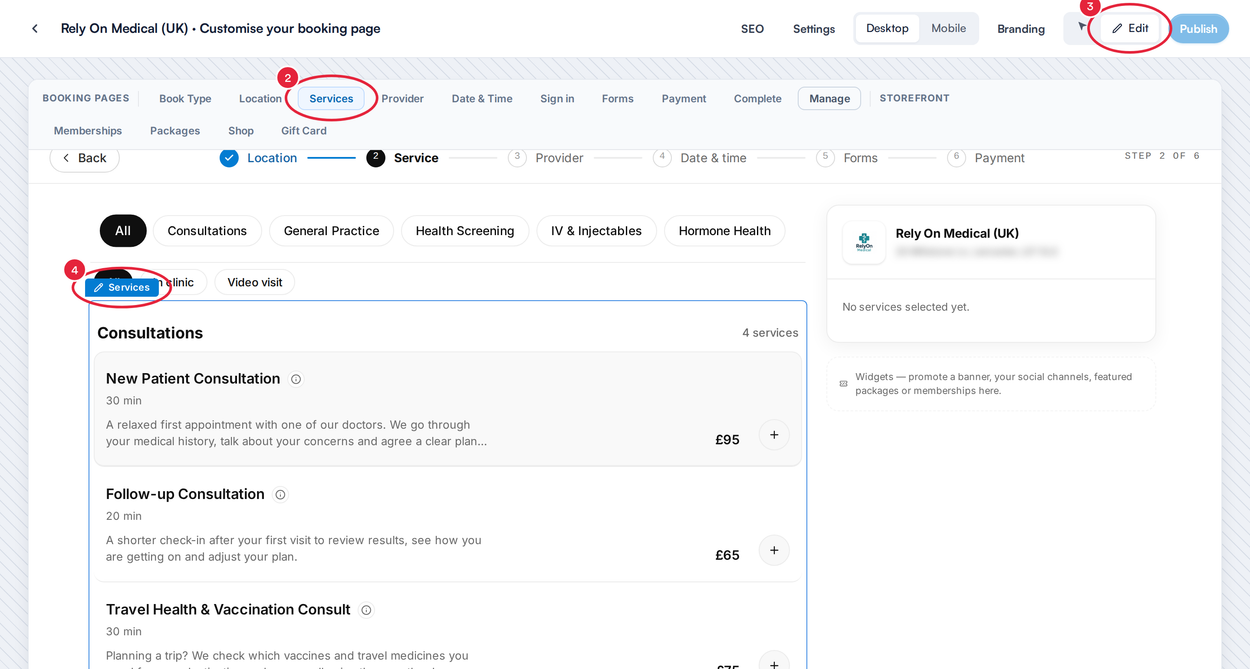The width and height of the screenshot is (1250, 669).
Task: Switch preview to Mobile
Action: click(948, 28)
